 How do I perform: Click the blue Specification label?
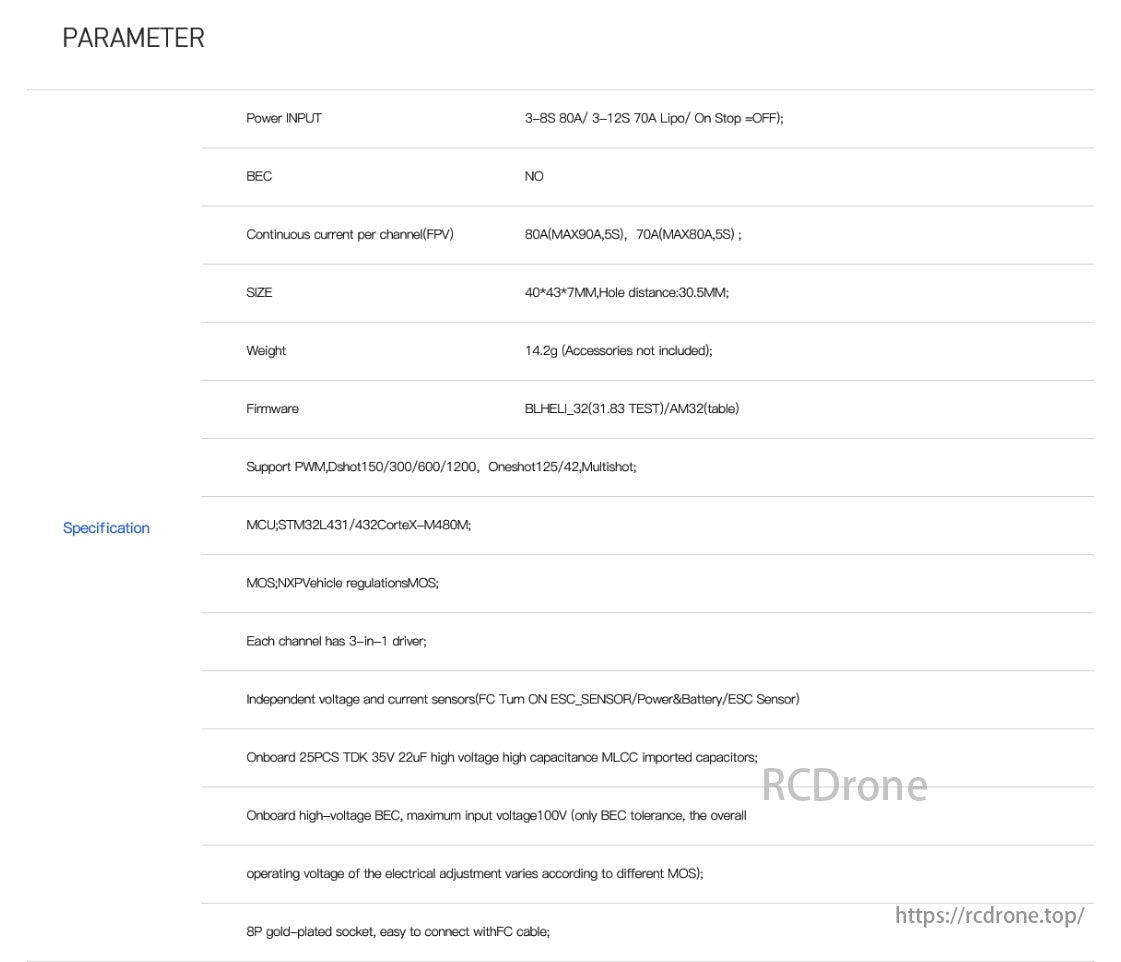tap(106, 528)
